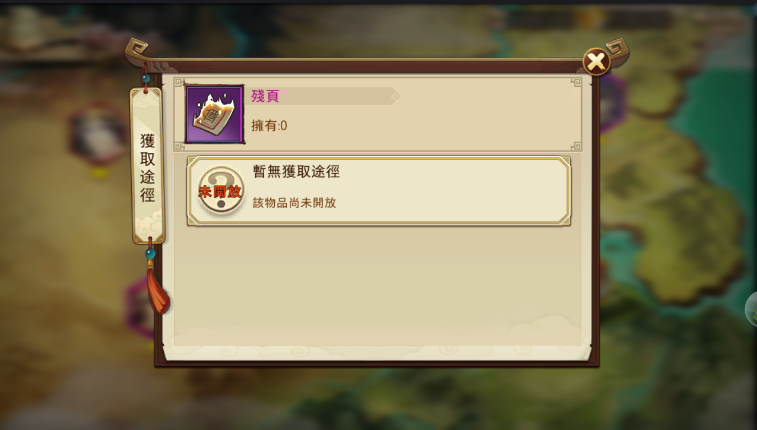
Task: Click the 殘頁 burning page item icon
Action: (x=215, y=114)
